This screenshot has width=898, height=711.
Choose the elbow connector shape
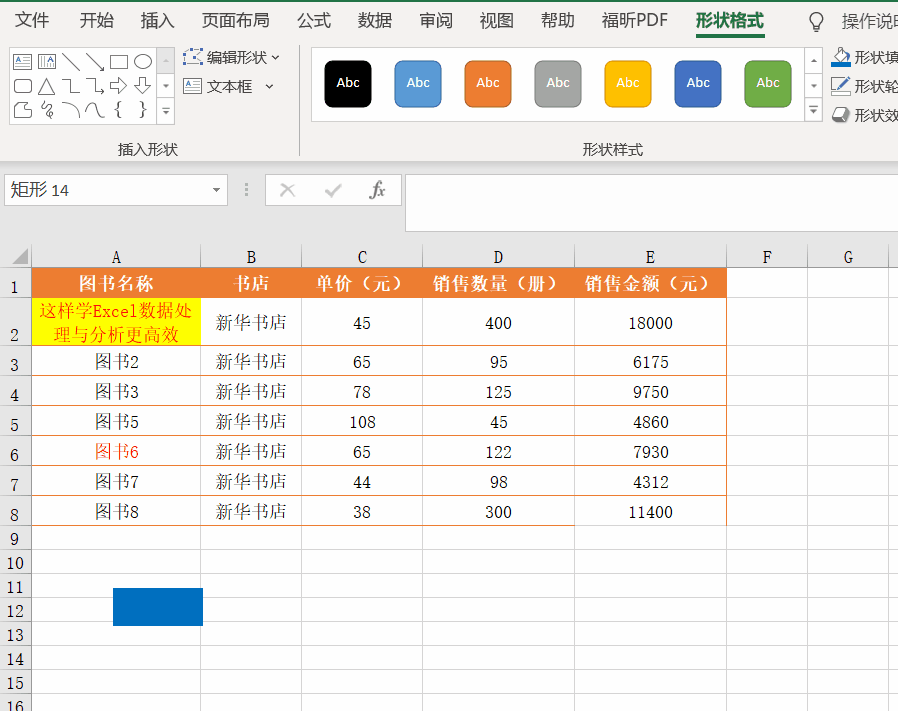pos(70,86)
